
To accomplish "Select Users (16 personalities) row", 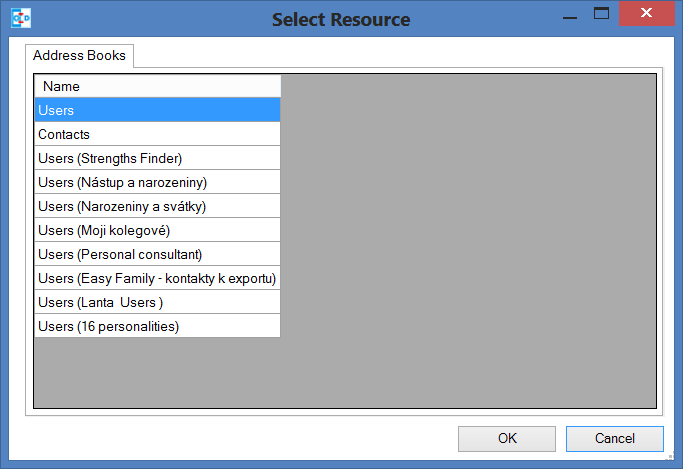I will [x=157, y=326].
